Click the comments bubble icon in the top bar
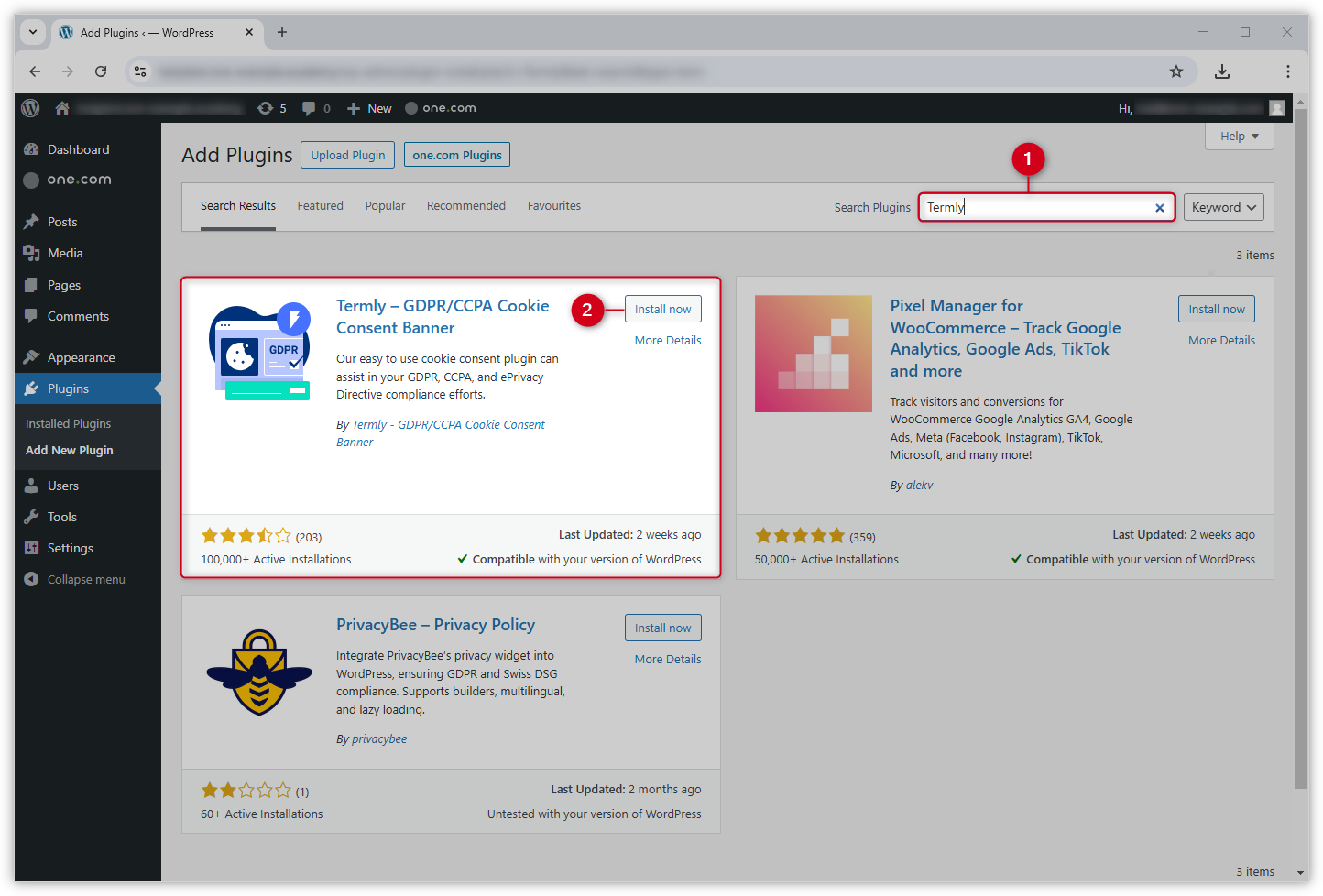This screenshot has height=896, width=1323. 309,107
